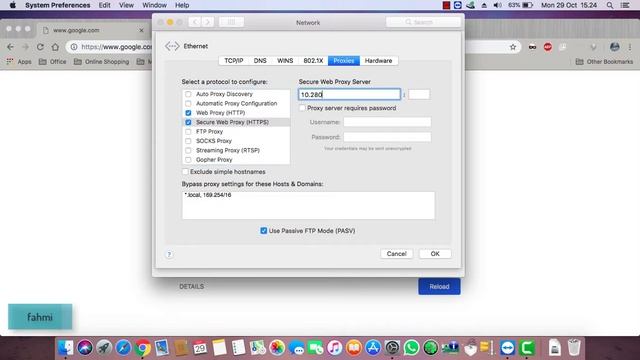Open Photos pinwheel icon in Dock

(277, 348)
